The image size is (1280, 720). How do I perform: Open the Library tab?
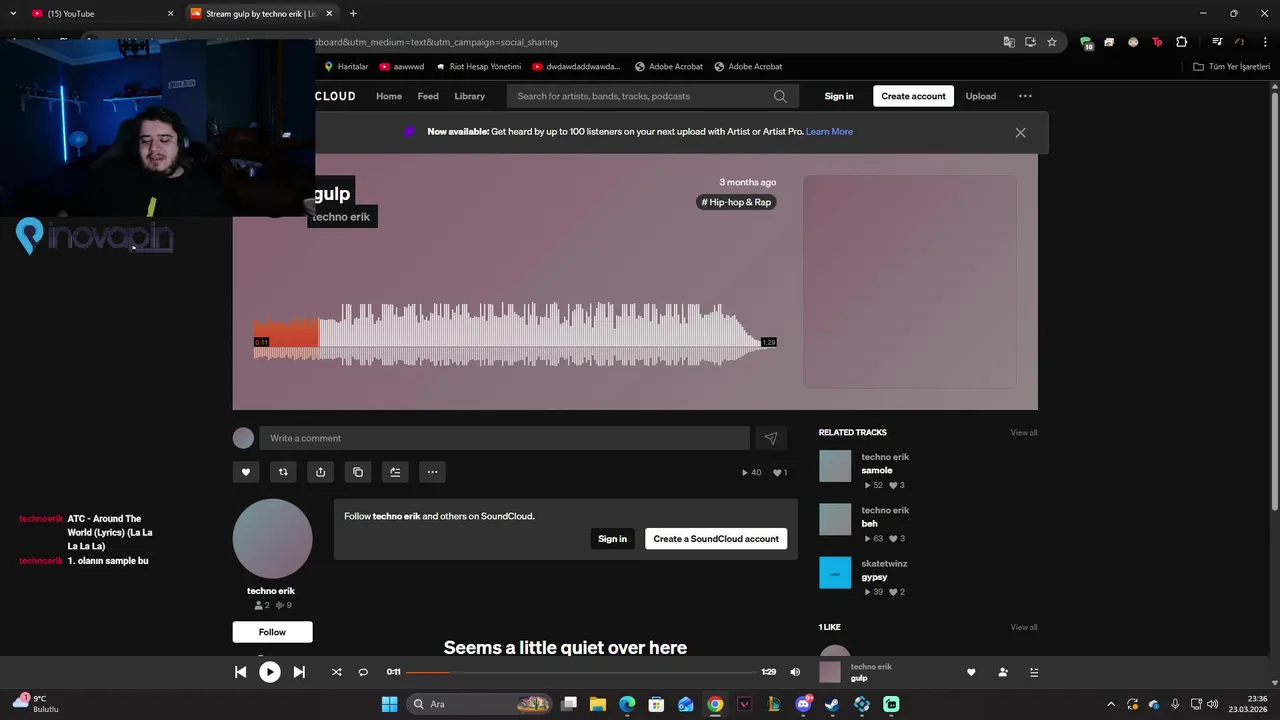point(469,96)
